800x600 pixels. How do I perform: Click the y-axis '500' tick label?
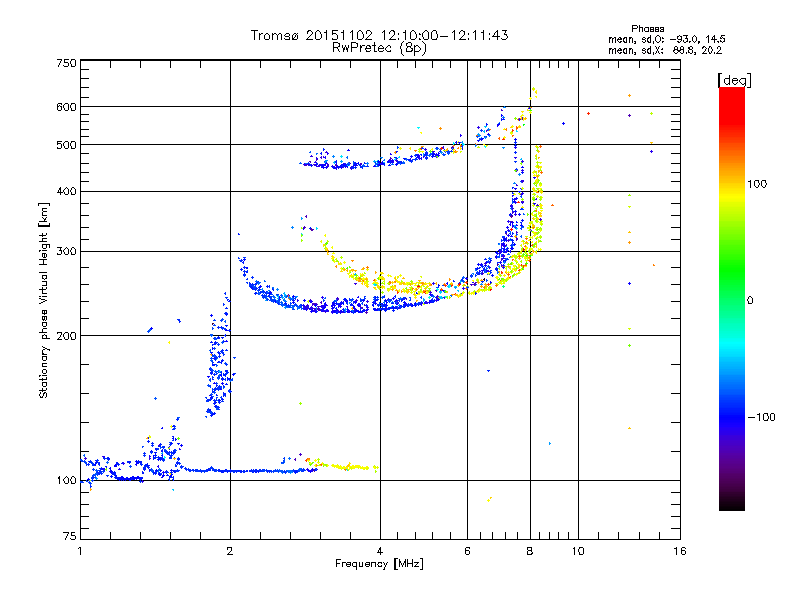click(66, 145)
